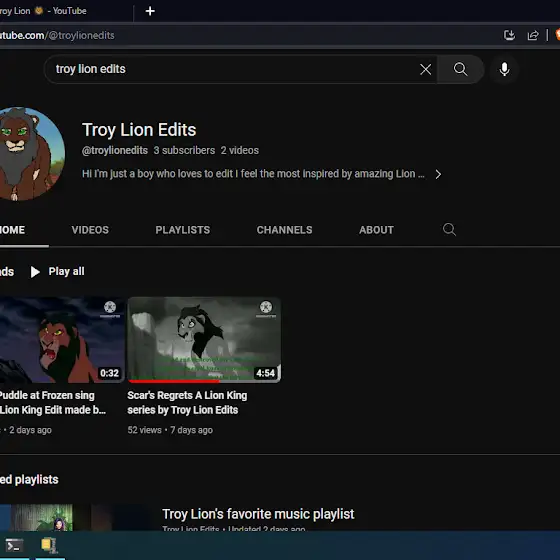The height and width of the screenshot is (560, 560).
Task: Click the Troy Lion Edits channel name
Action: coord(139,130)
